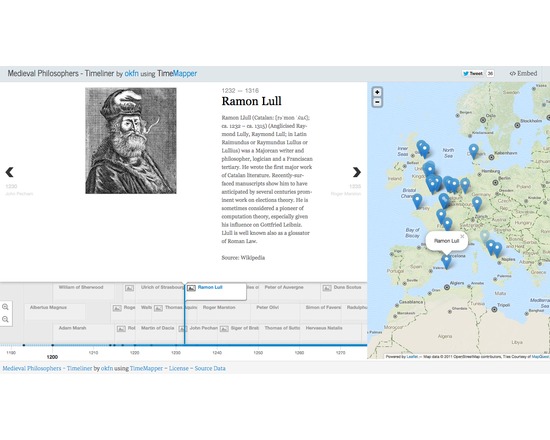Screen dimensions: 550x440
Task: Close the Ramon Lull map popup
Action: point(462,236)
